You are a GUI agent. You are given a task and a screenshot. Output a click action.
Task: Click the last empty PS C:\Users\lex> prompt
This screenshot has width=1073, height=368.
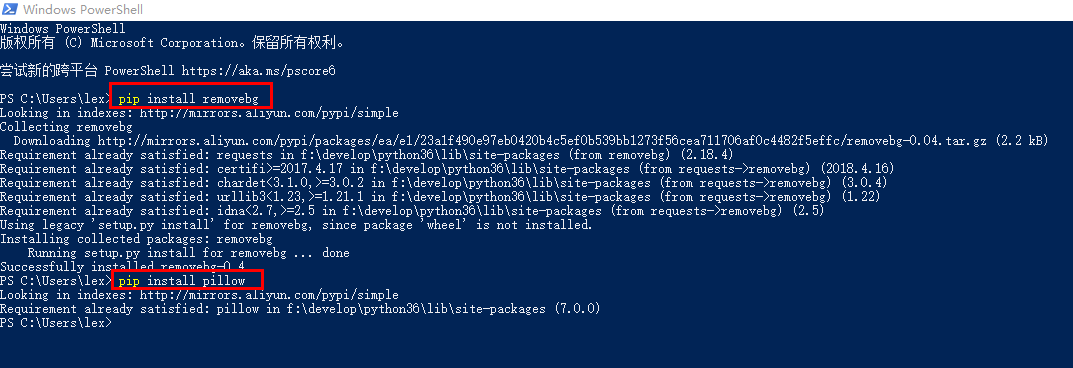[55, 323]
